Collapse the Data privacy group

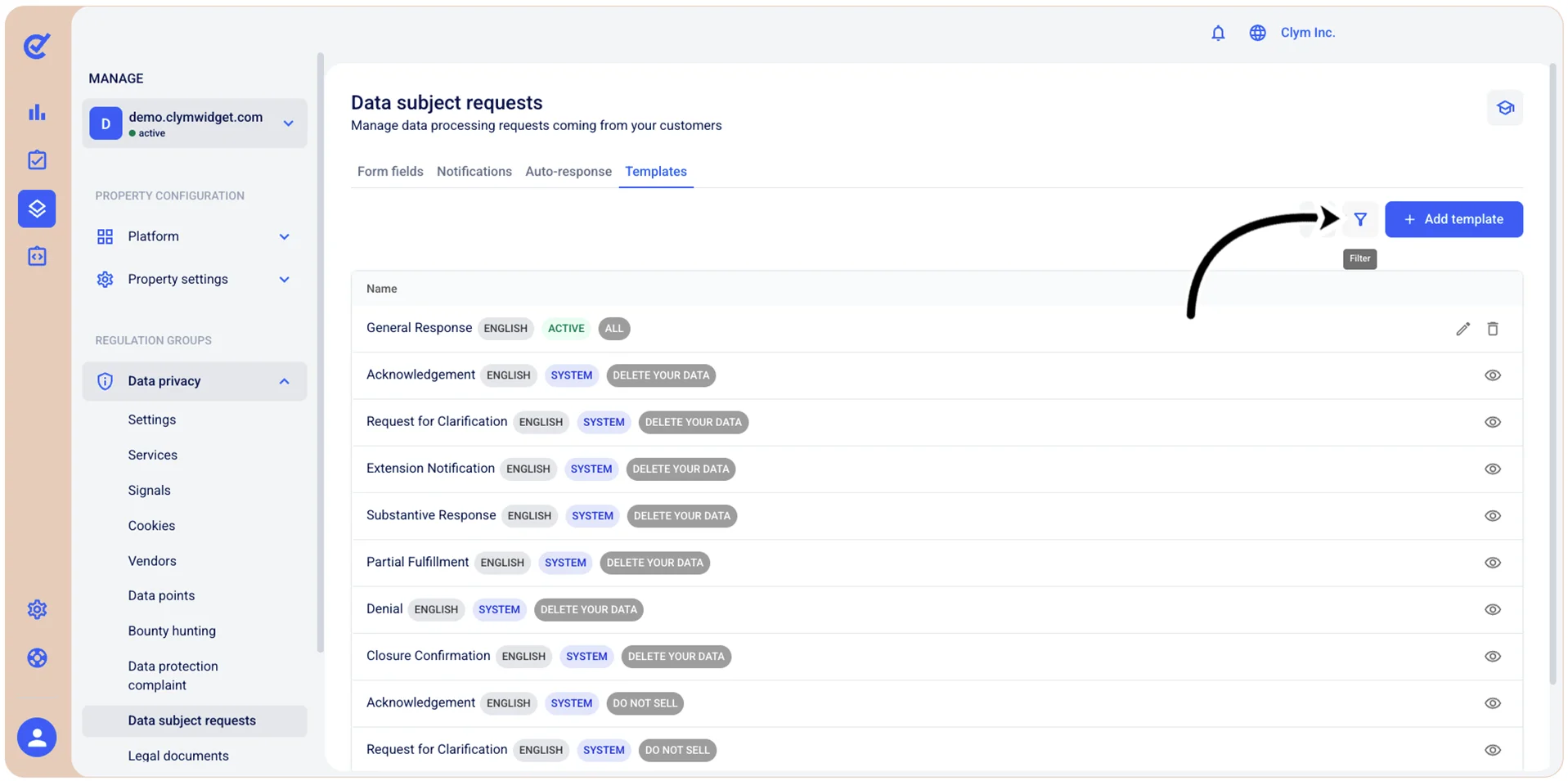pyautogui.click(x=284, y=381)
